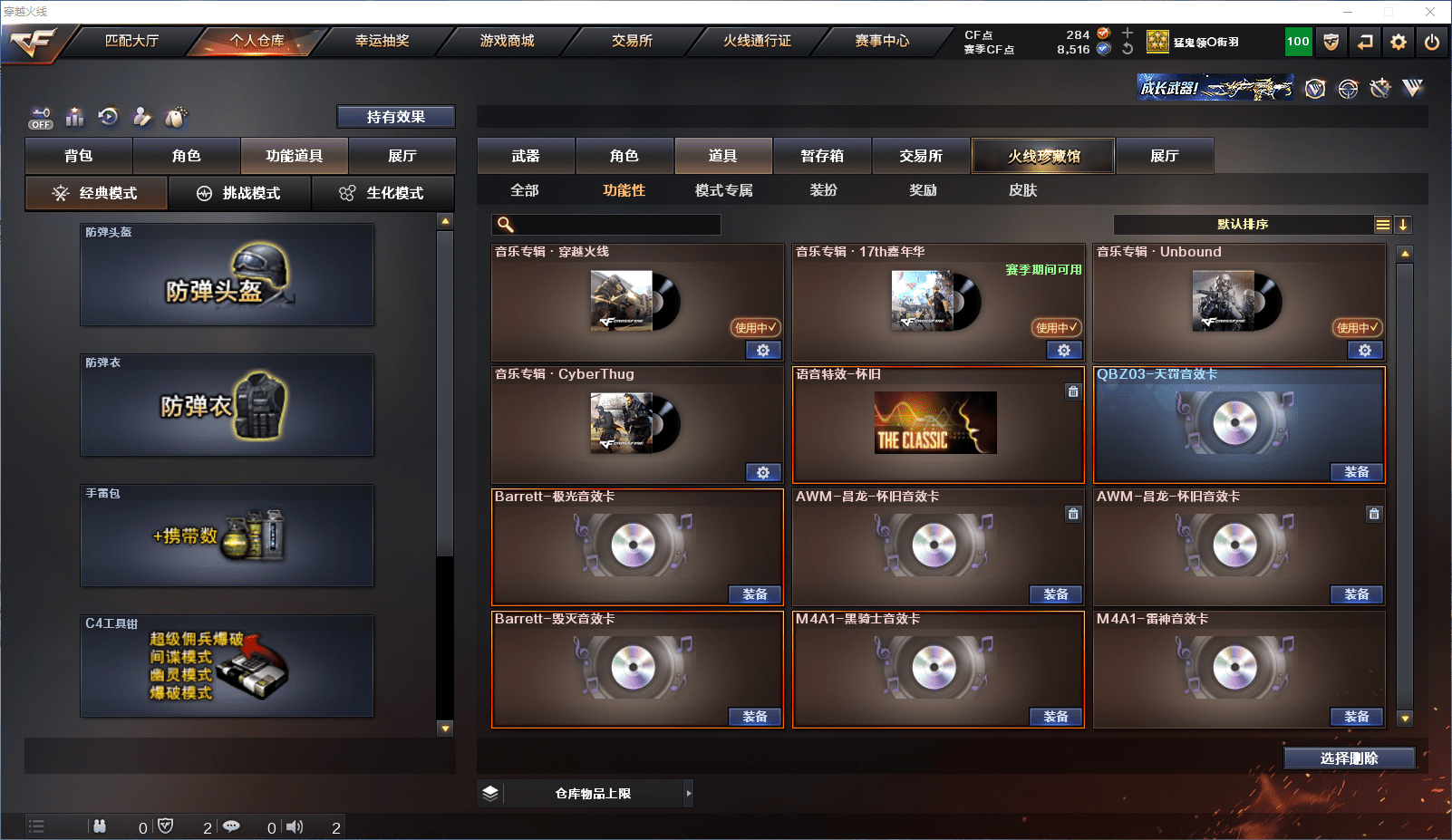This screenshot has width=1452, height=840.
Task: Switch to 挑战模式 mode
Action: 239,193
